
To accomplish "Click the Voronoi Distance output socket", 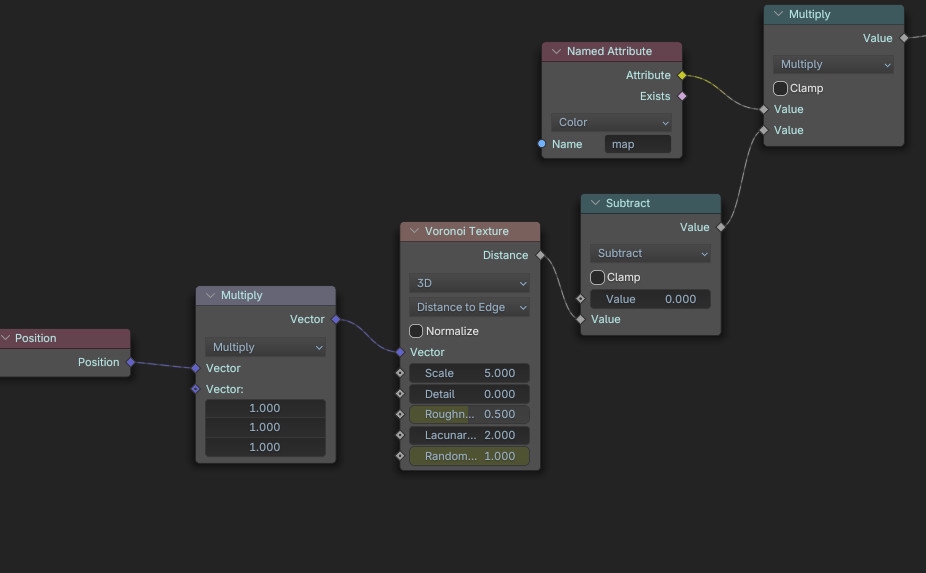I will point(540,255).
